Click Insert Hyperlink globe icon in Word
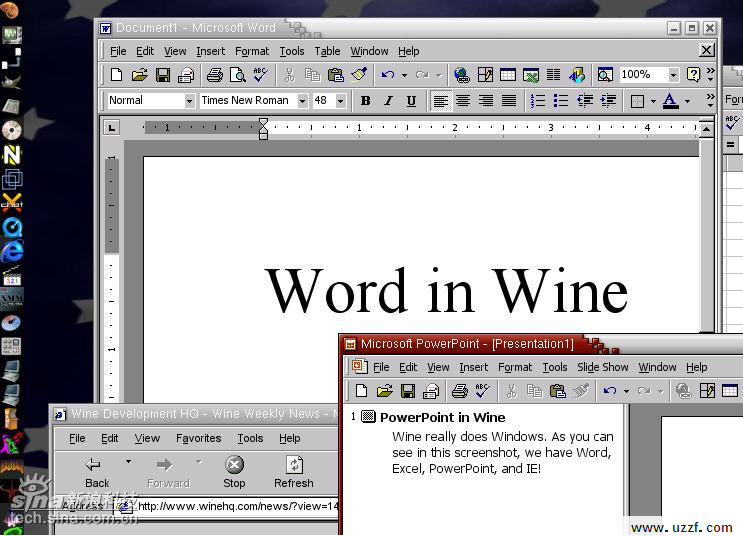743x536 pixels. coord(461,75)
